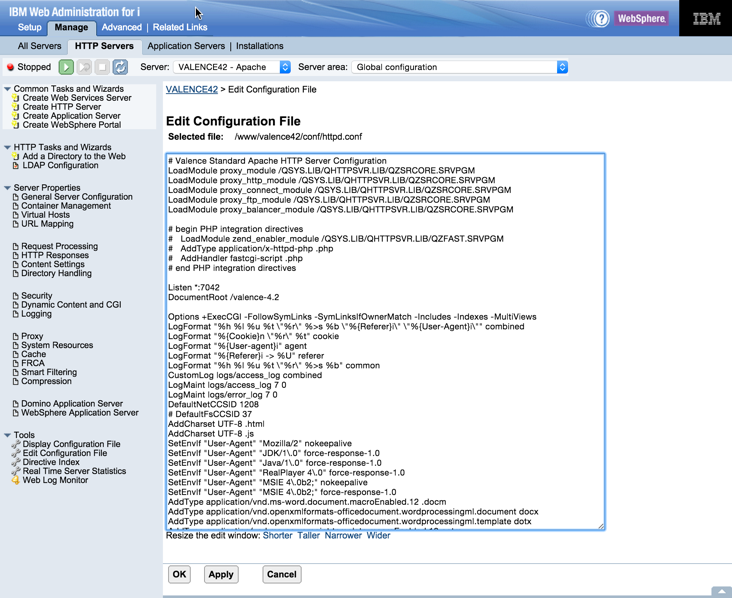Collapse the Common Tasks and Wizards section
The image size is (732, 598).
(x=7, y=89)
